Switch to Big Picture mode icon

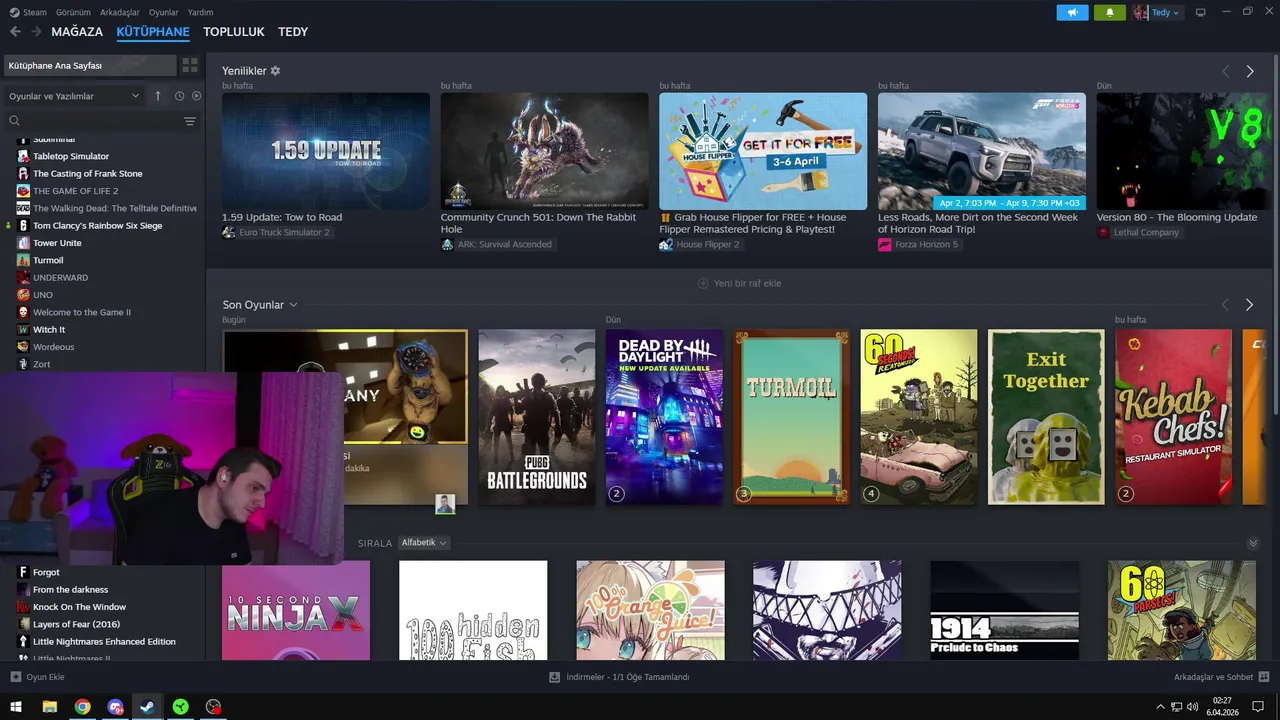click(1201, 12)
